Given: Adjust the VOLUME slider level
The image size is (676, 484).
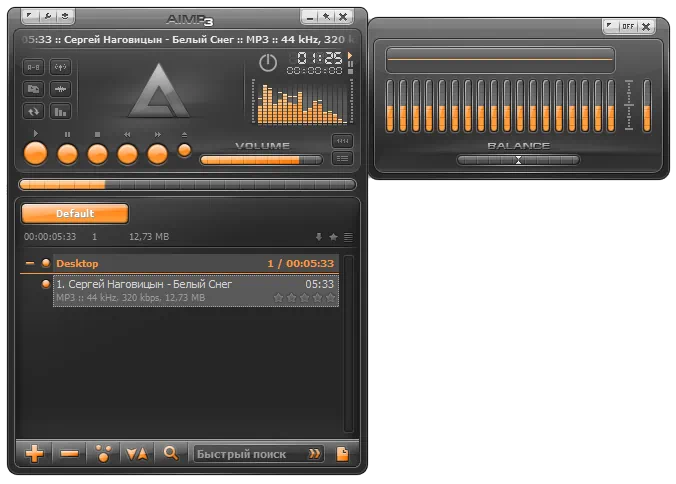Looking at the screenshot, I should [x=261, y=160].
